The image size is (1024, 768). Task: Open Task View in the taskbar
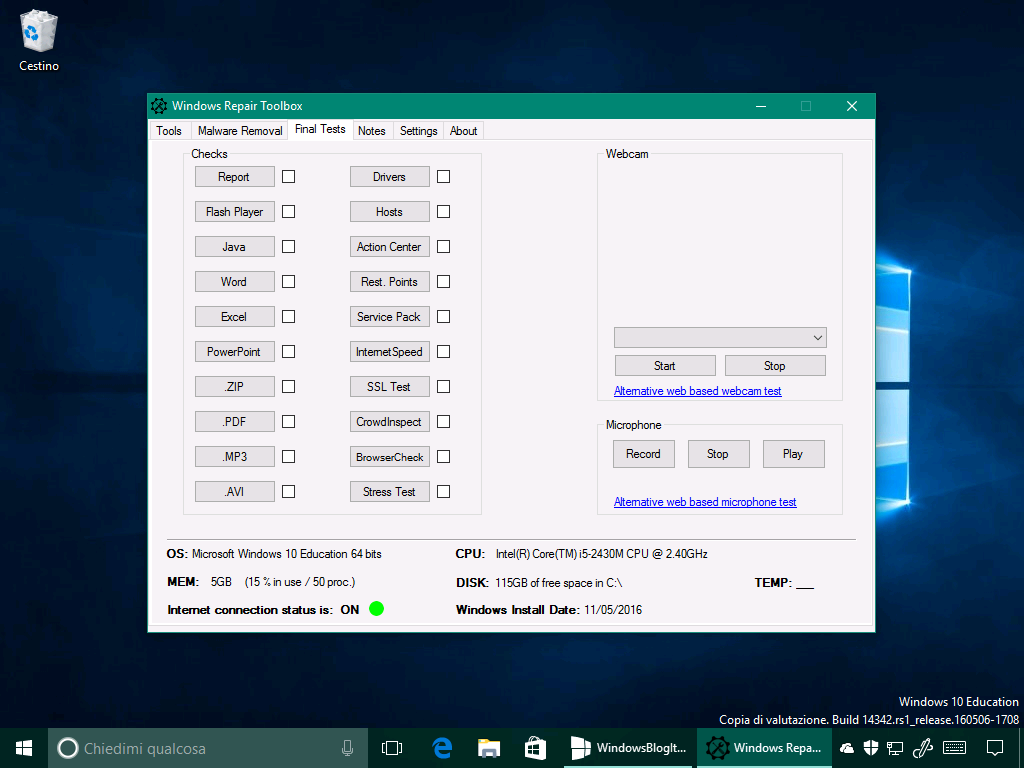pos(392,748)
